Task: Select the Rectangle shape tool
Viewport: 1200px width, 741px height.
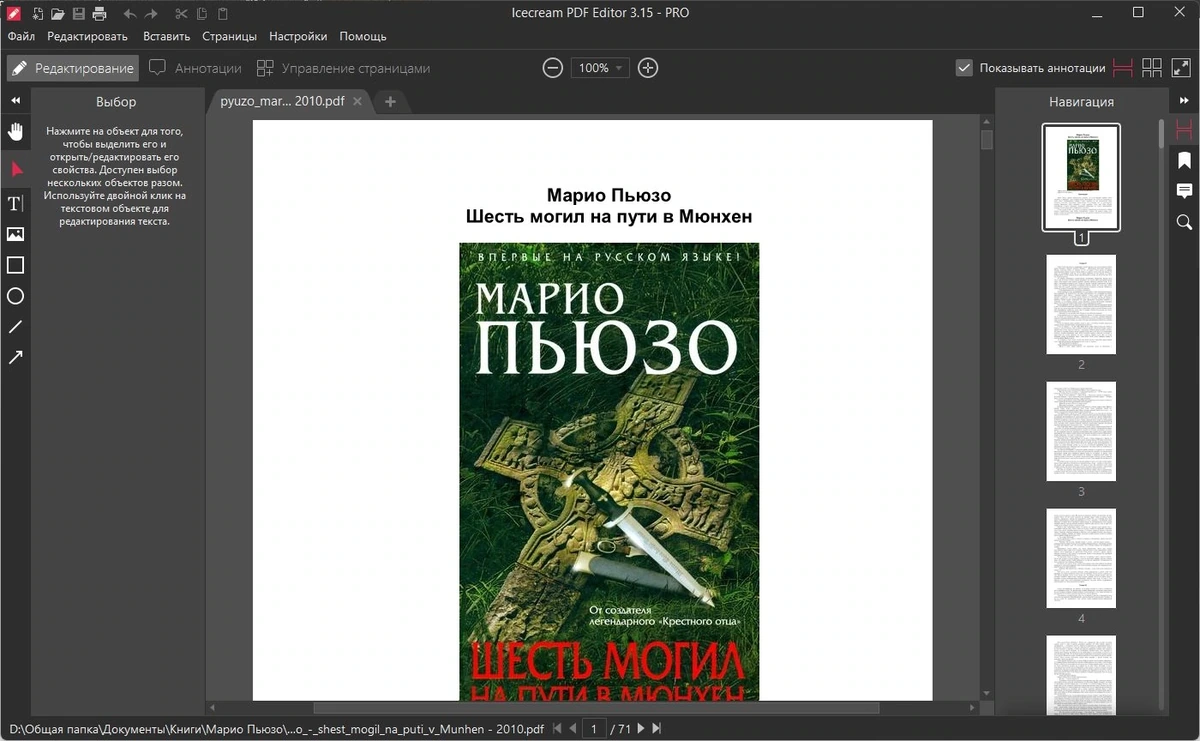Action: tap(15, 265)
